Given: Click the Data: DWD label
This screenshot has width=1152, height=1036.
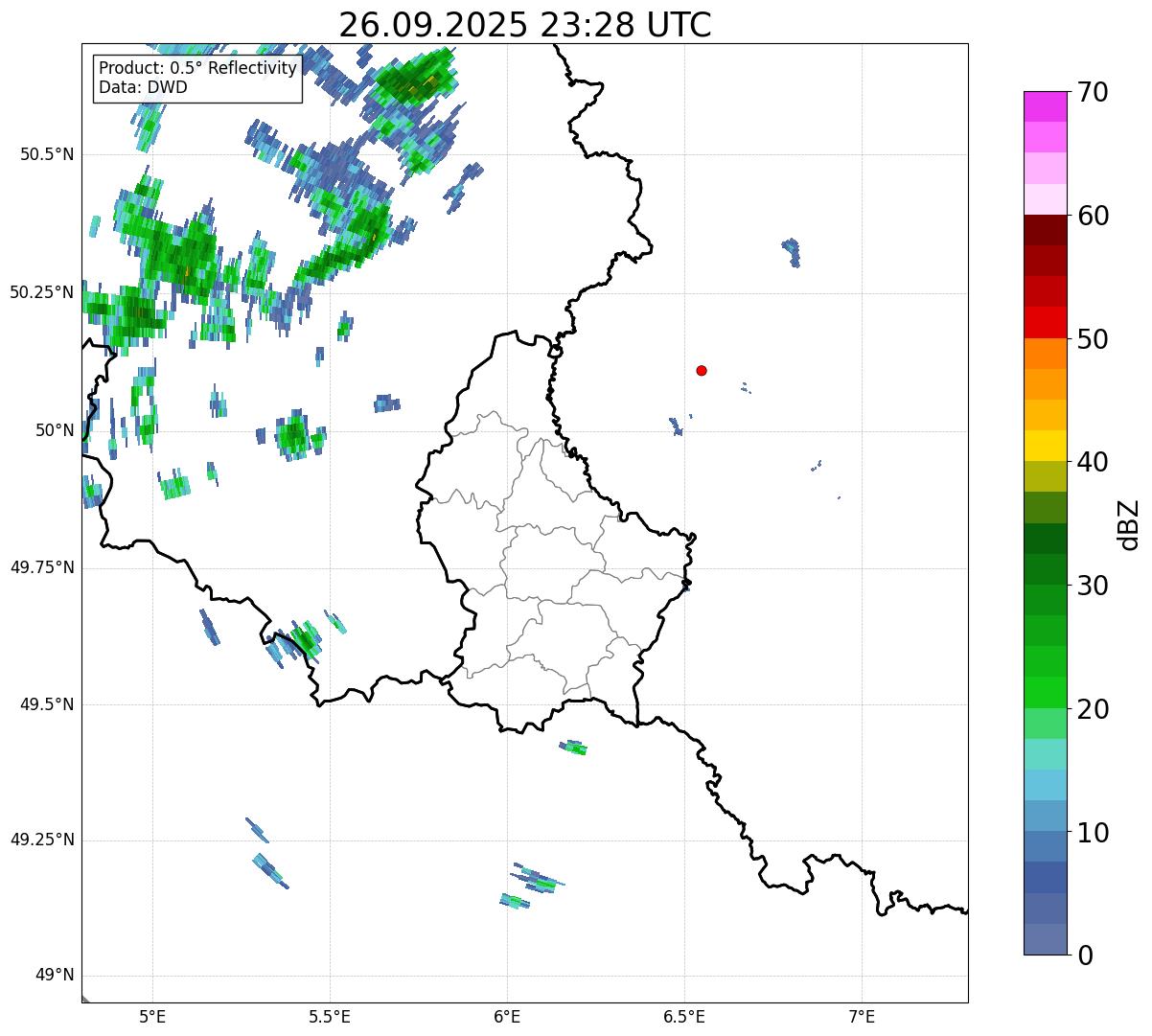Looking at the screenshot, I should 143,87.
